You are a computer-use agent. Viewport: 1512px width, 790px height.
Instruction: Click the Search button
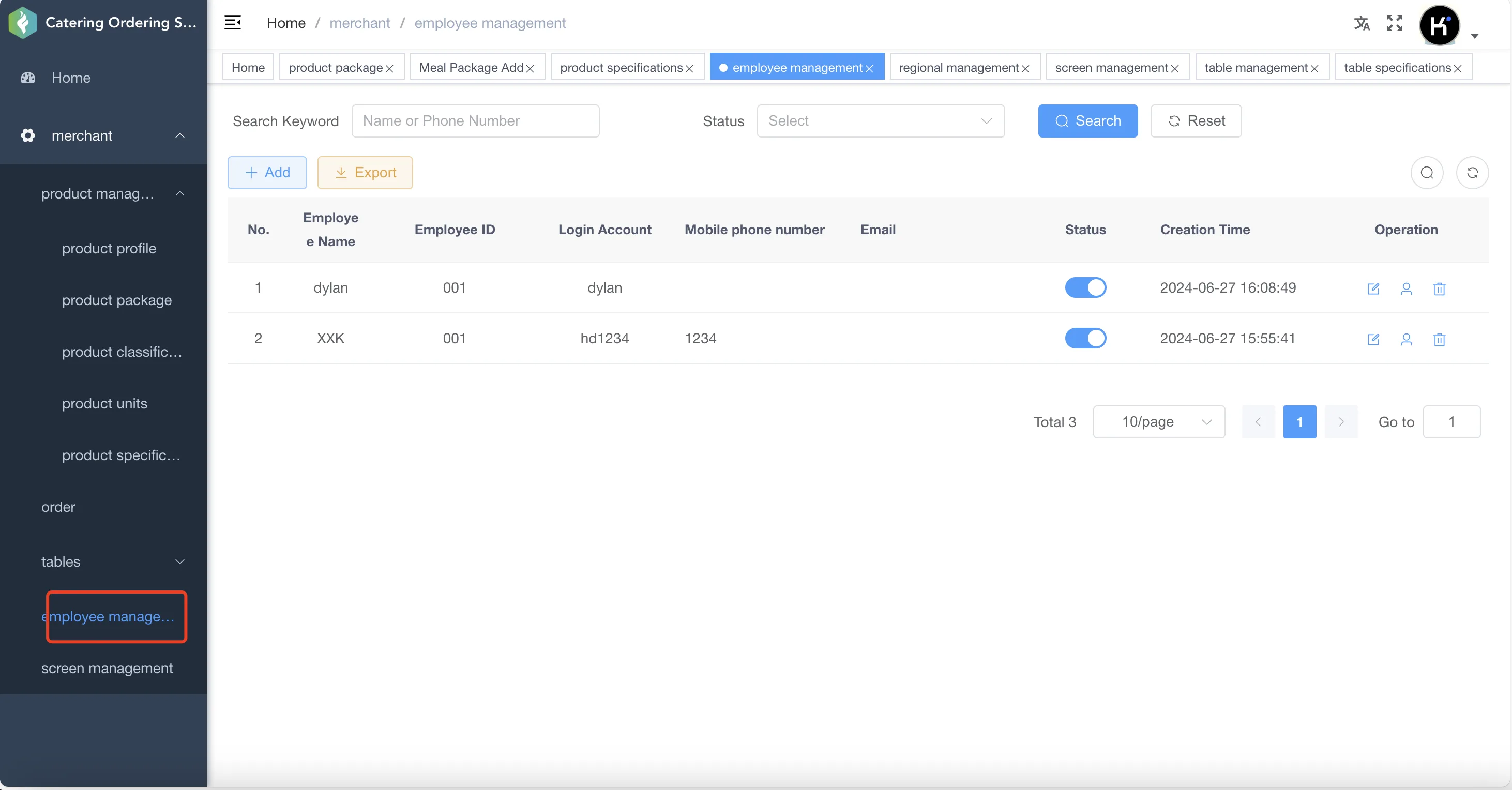point(1087,121)
